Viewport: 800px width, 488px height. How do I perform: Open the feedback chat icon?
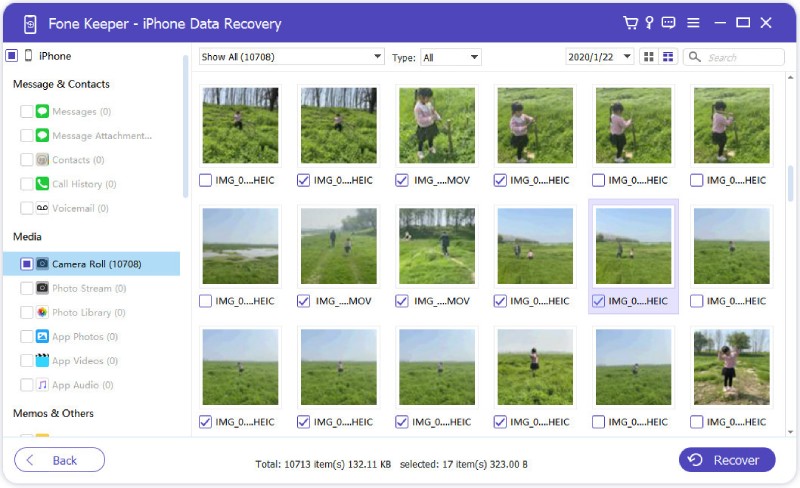pyautogui.click(x=668, y=22)
